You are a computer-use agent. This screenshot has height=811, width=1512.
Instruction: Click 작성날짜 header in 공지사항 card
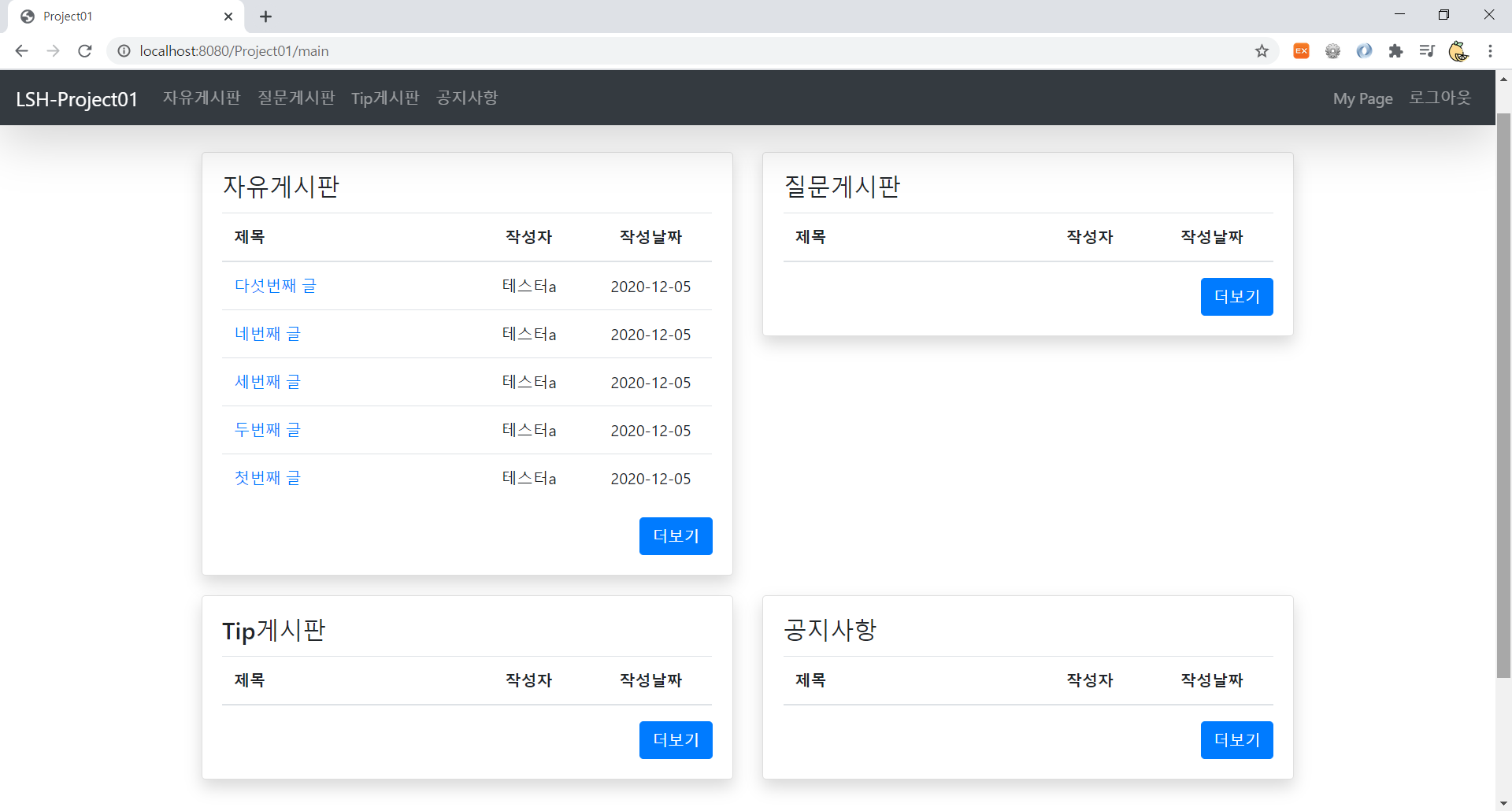coord(1211,680)
